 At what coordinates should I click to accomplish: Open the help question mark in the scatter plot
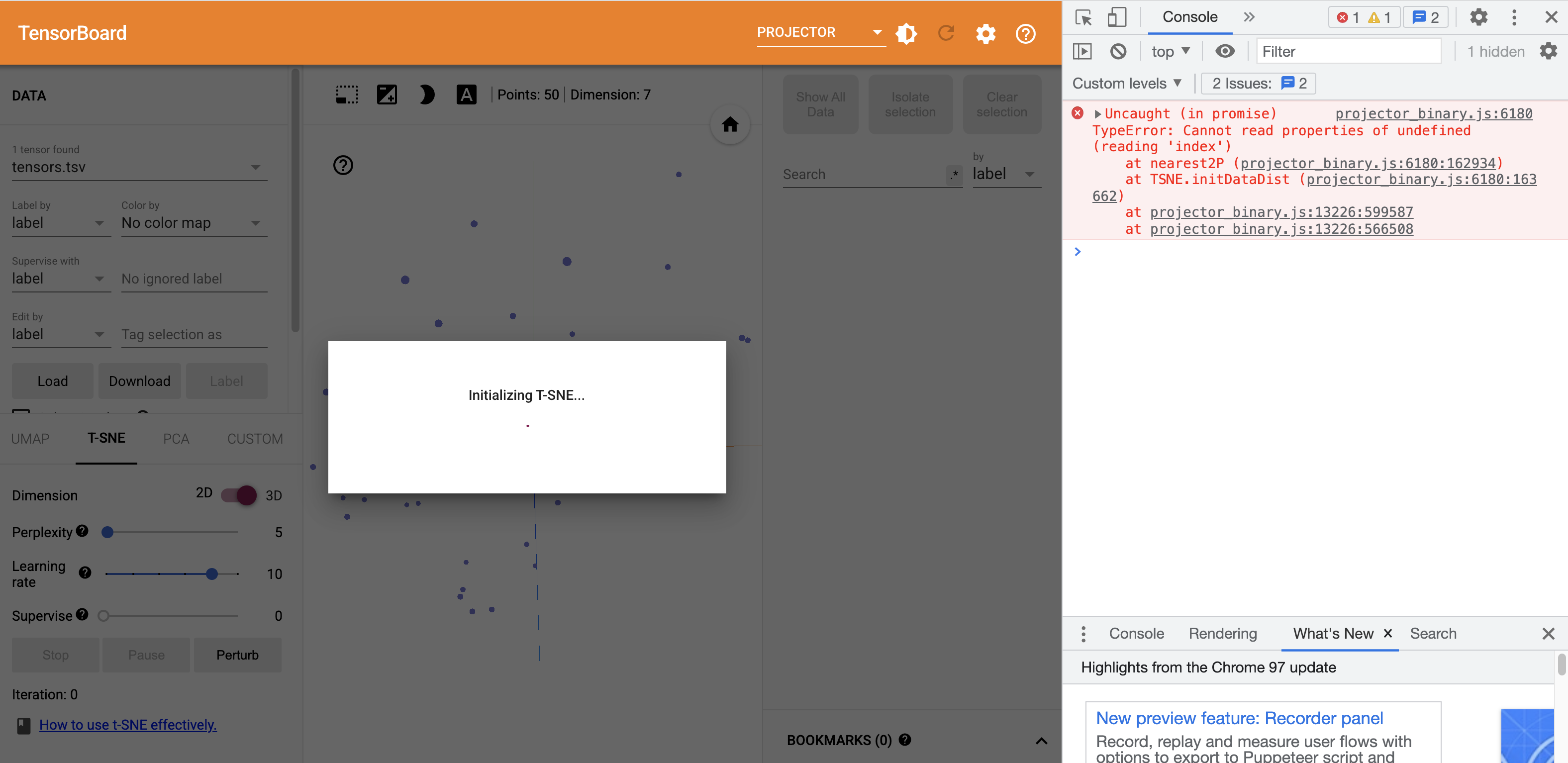(x=343, y=165)
